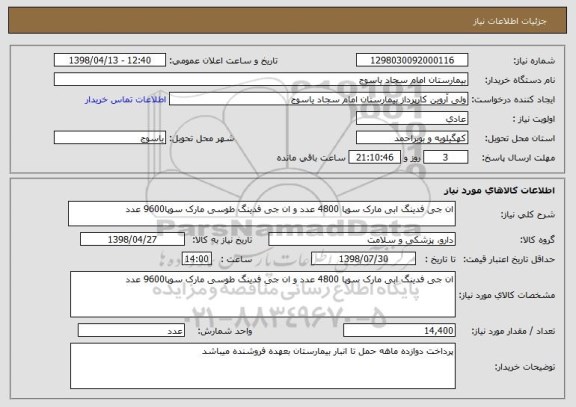Select the text روز و

tap(412, 158)
